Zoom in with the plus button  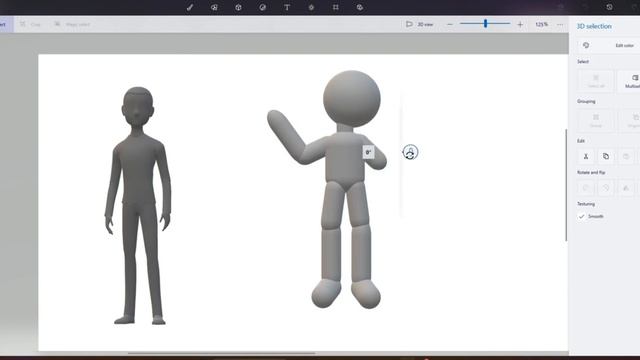[520, 24]
